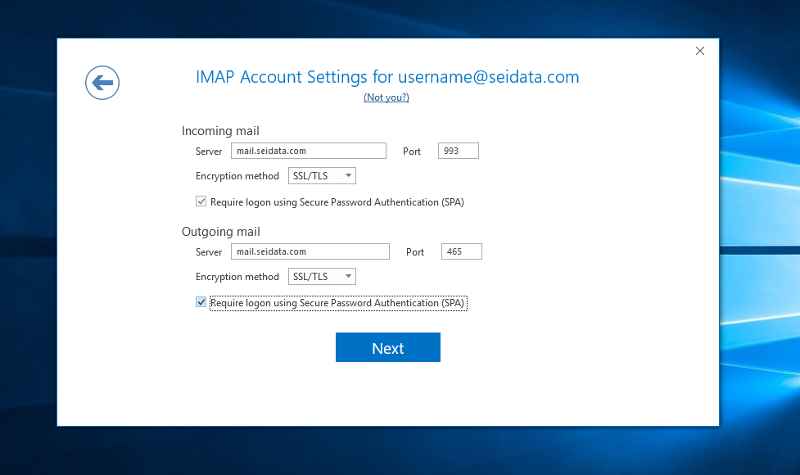Image resolution: width=800 pixels, height=475 pixels.
Task: Uncheck the outgoing mail SPA checkbox
Action: [201, 302]
